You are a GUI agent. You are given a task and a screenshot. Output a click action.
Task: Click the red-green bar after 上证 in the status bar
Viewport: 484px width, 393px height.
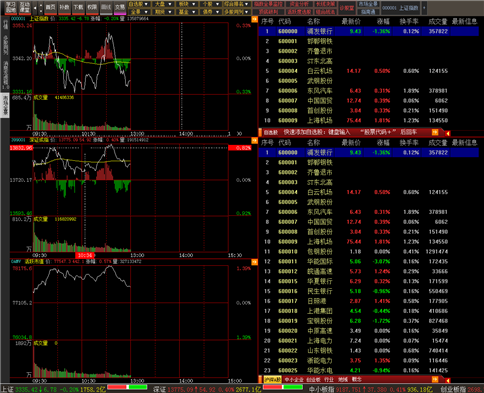(x=127, y=387)
